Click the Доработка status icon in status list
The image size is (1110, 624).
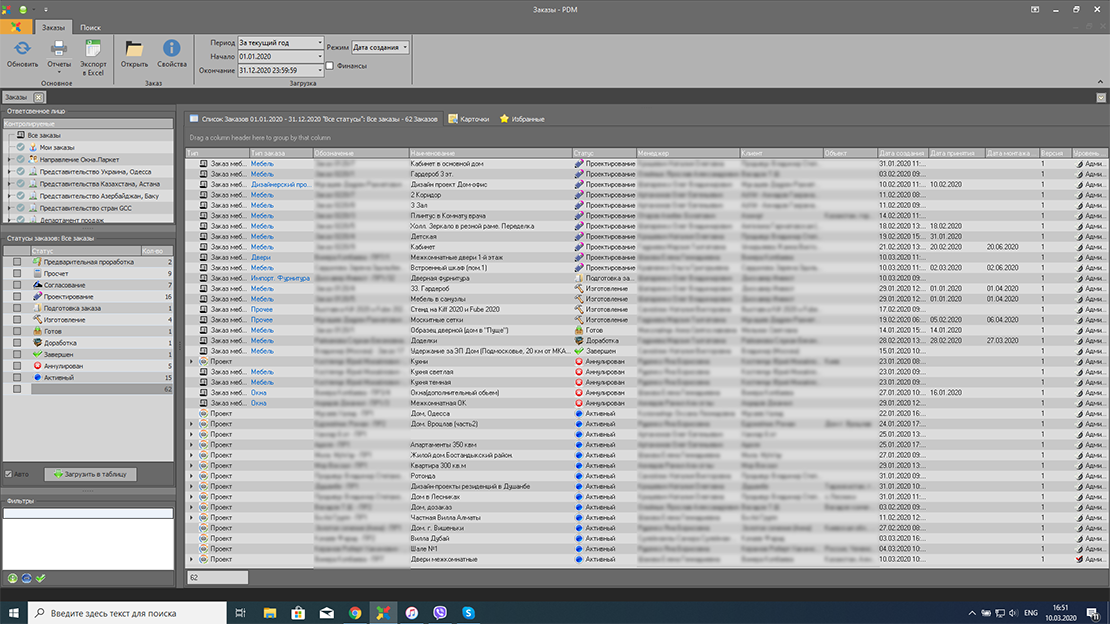(38, 343)
